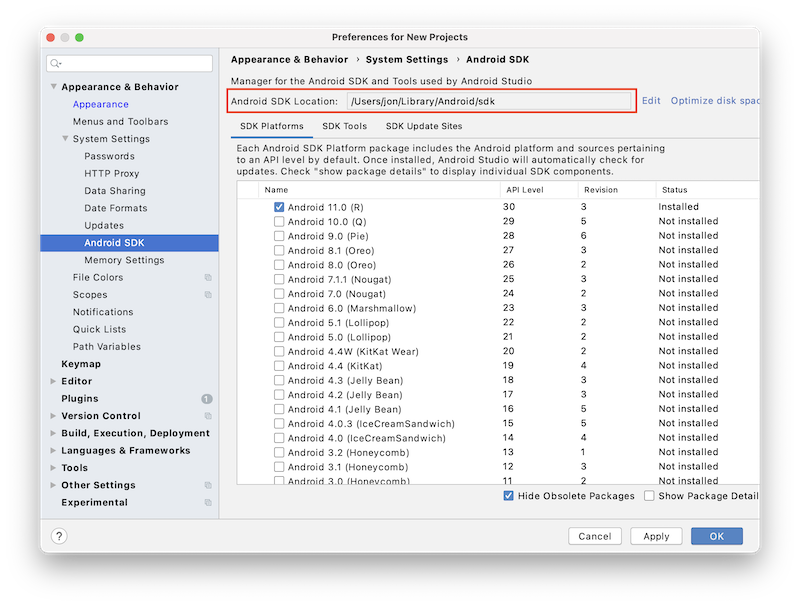
Task: Switch to the SDK Tools tab
Action: pos(344,126)
